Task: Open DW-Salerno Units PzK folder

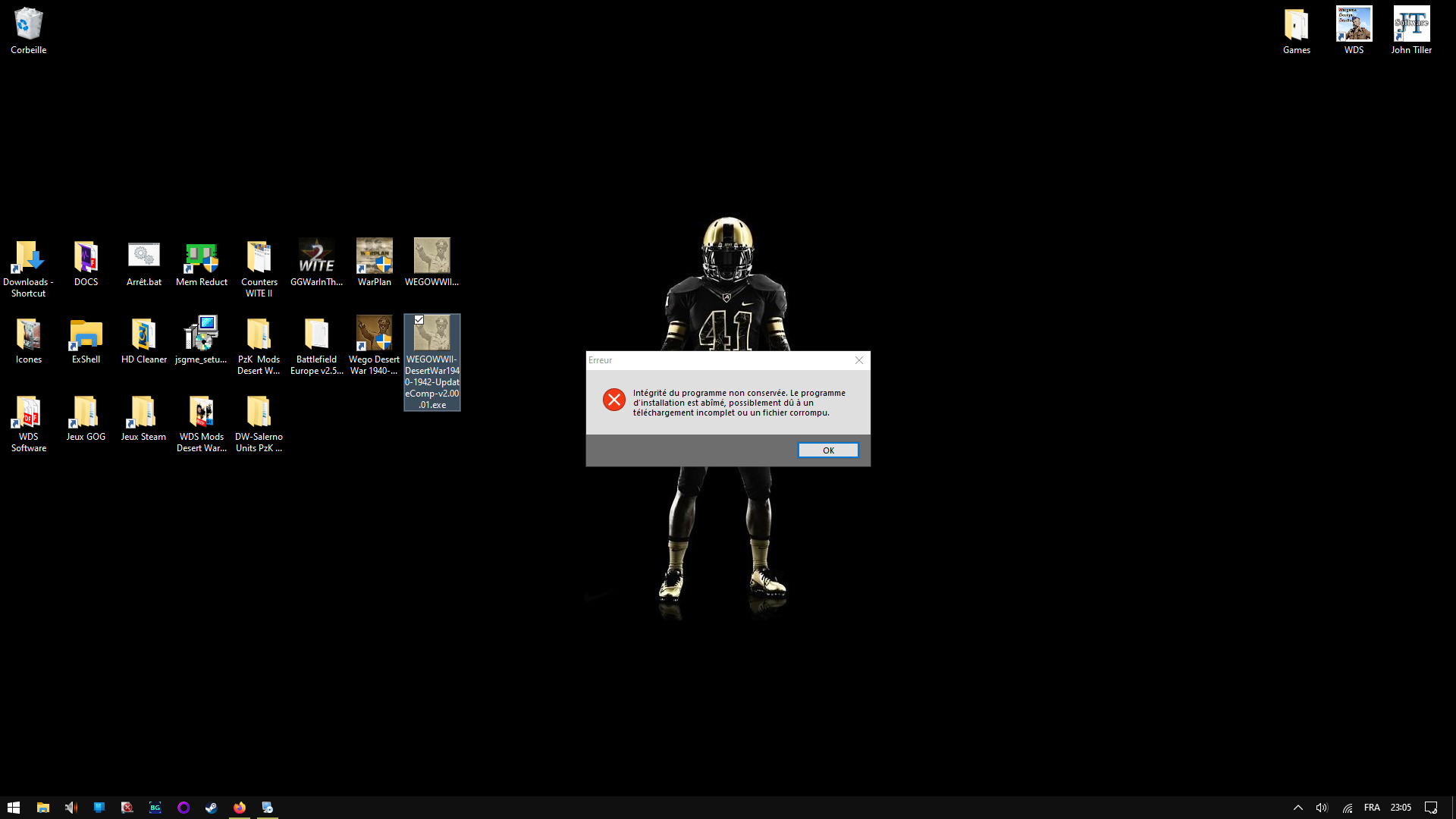Action: coord(259,424)
